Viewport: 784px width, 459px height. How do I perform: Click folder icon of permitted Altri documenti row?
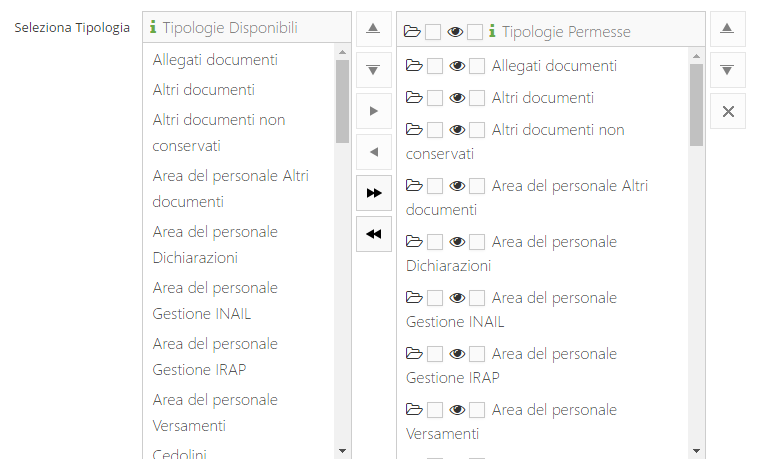(414, 98)
